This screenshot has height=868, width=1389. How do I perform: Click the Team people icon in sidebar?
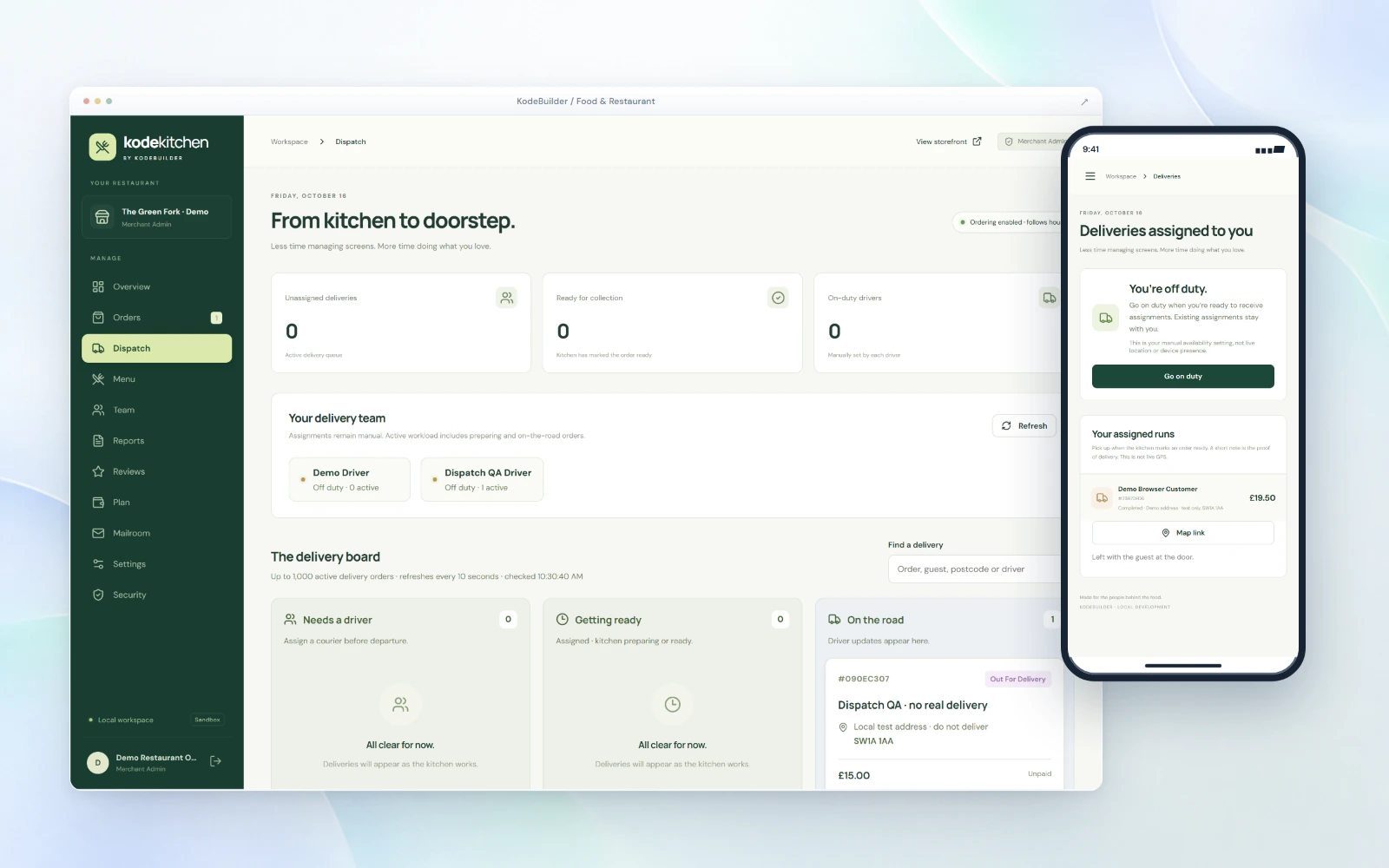point(98,410)
